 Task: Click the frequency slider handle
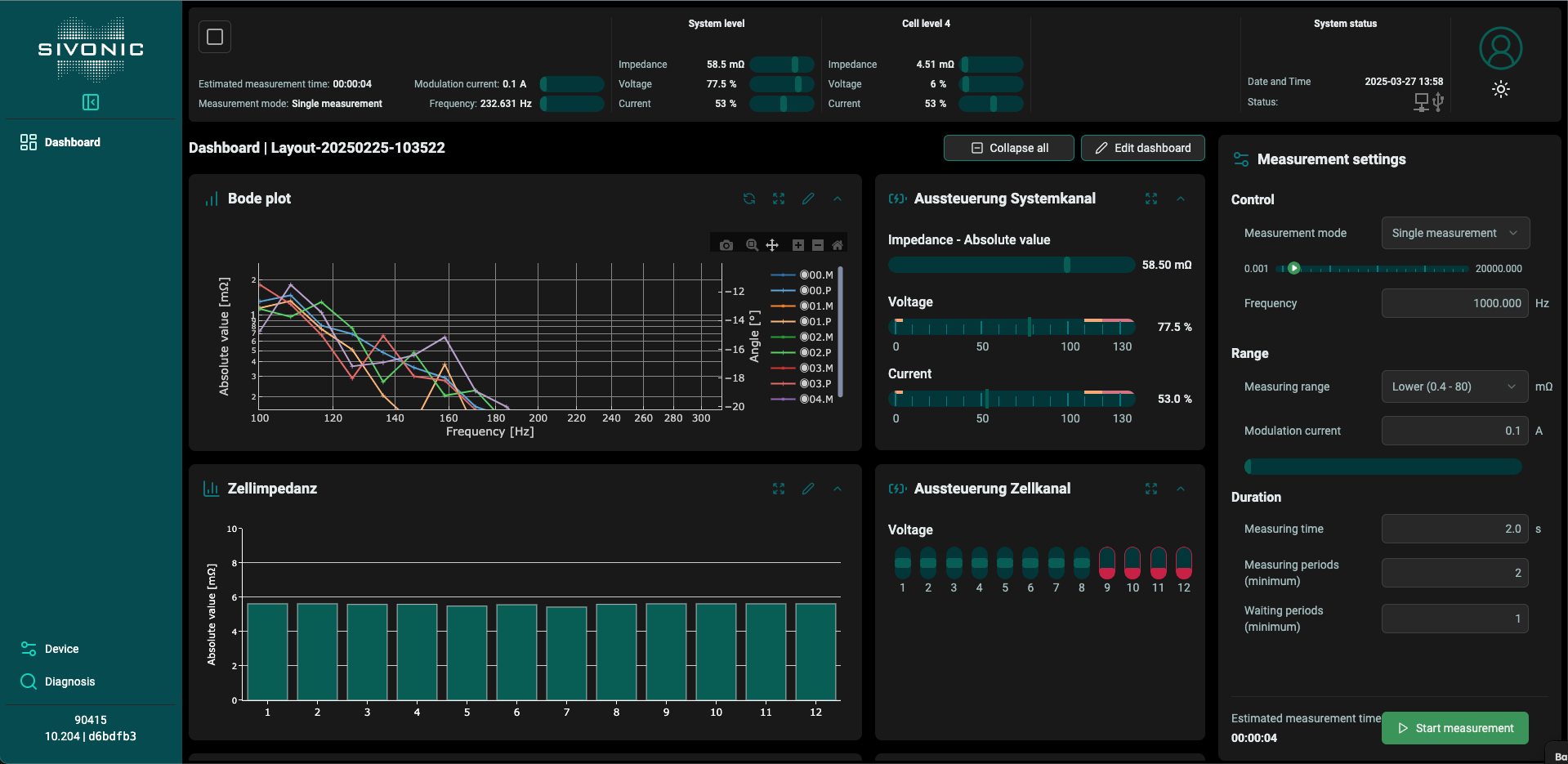coord(1293,268)
